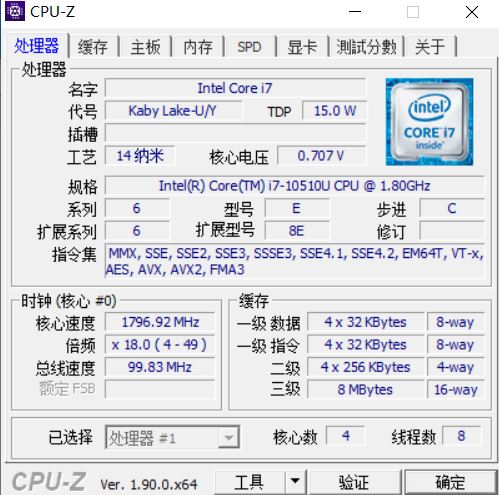This screenshot has height=495, width=499.
Task: Open the SPD tab
Action: pos(249,47)
